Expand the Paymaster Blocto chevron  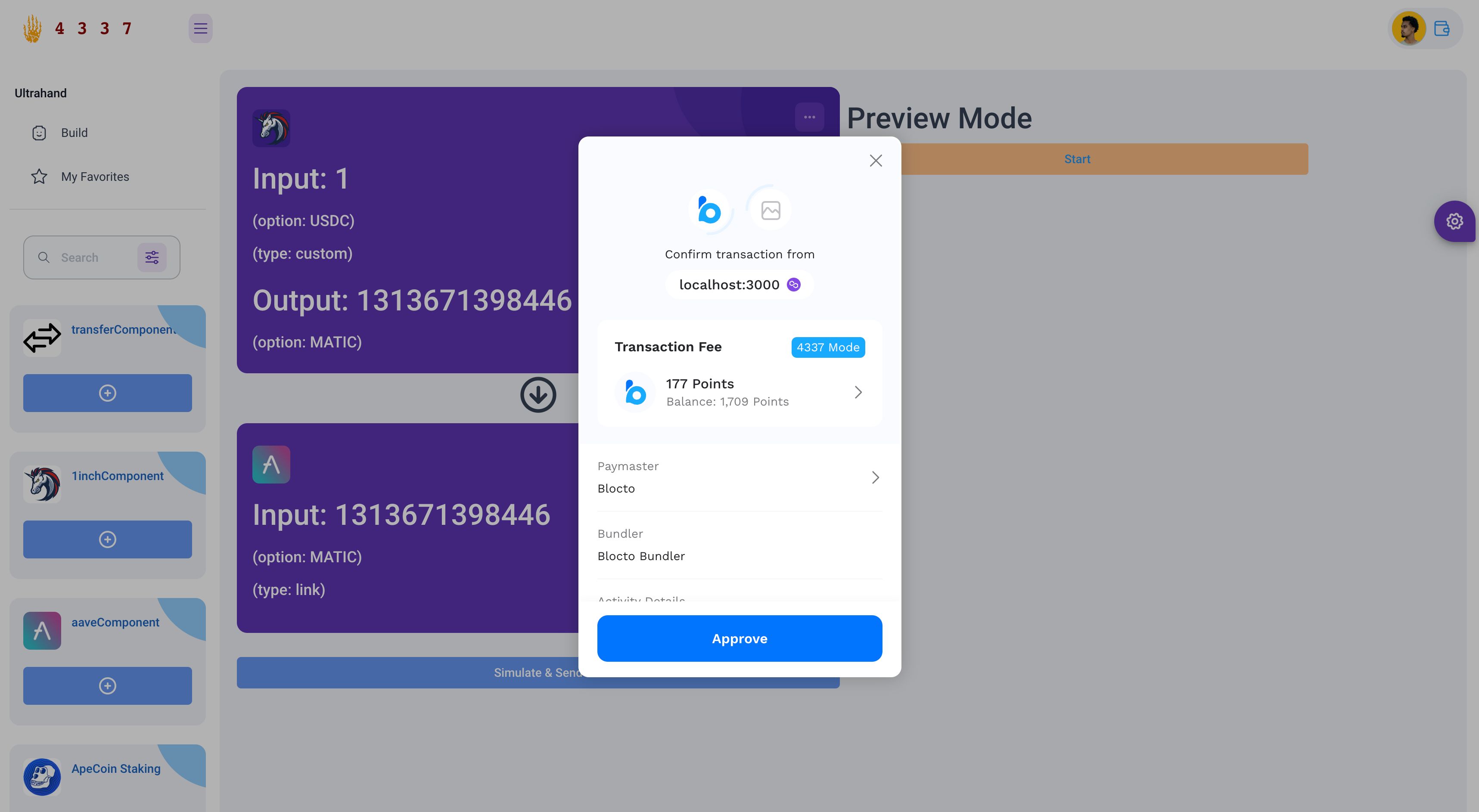(x=875, y=477)
